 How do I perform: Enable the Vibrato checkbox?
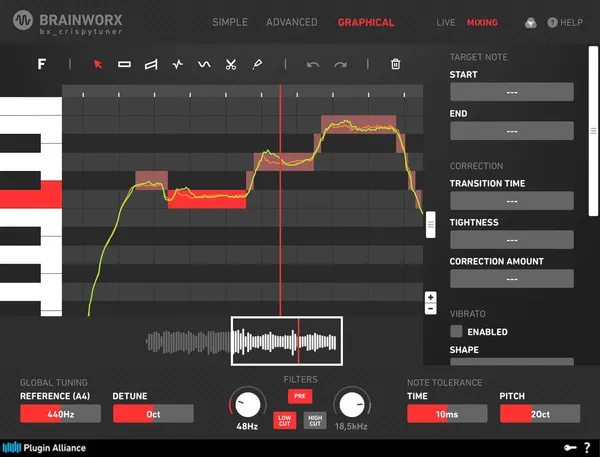456,331
